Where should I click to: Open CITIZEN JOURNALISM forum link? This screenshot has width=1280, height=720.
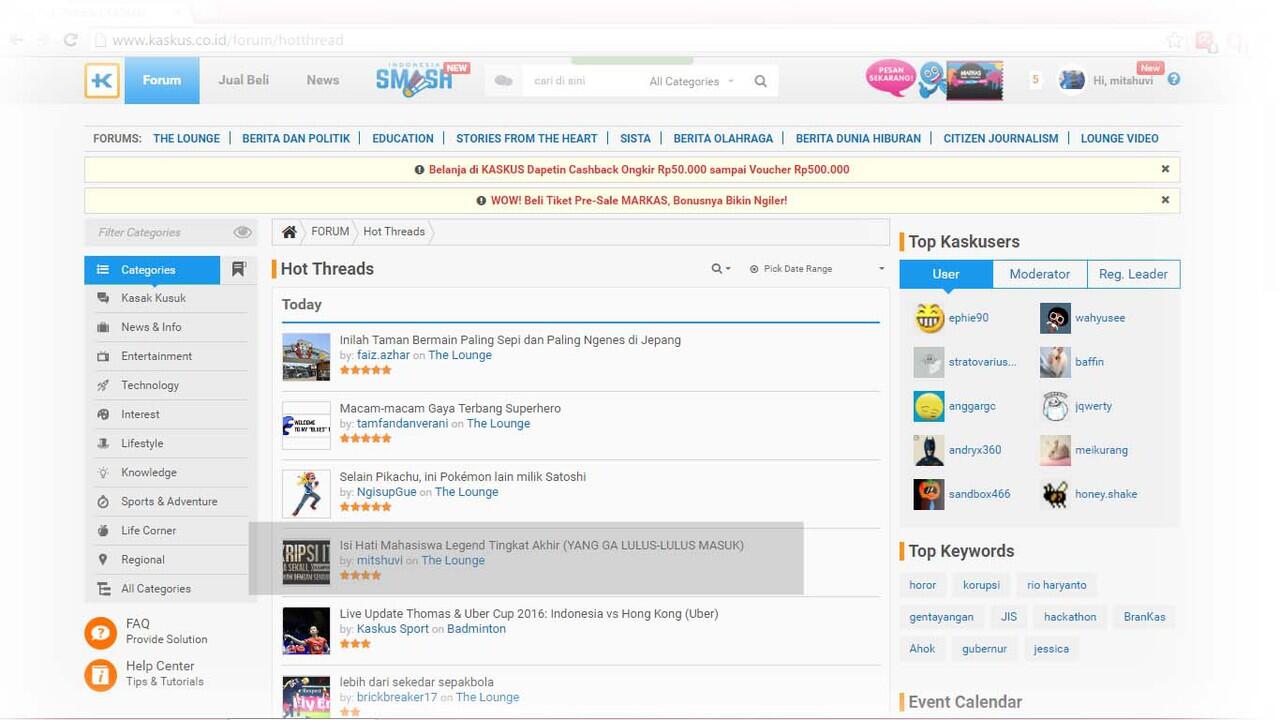pos(1000,139)
